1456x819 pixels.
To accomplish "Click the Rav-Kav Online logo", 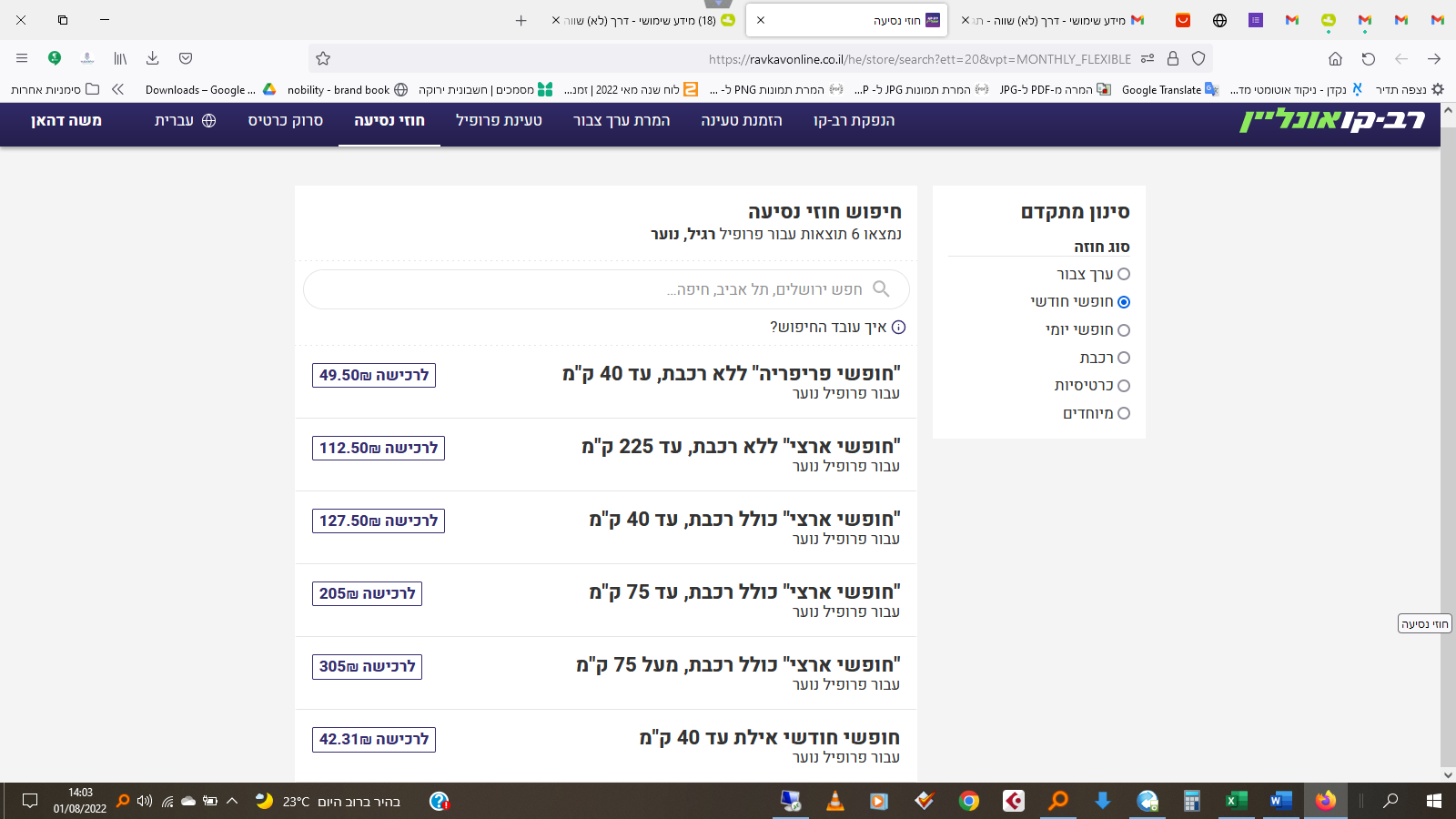I will tap(1332, 120).
